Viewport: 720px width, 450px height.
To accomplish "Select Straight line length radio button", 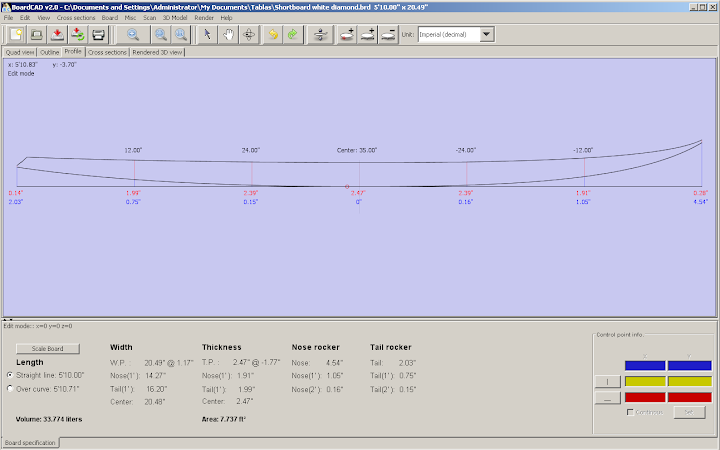I will click(10, 375).
